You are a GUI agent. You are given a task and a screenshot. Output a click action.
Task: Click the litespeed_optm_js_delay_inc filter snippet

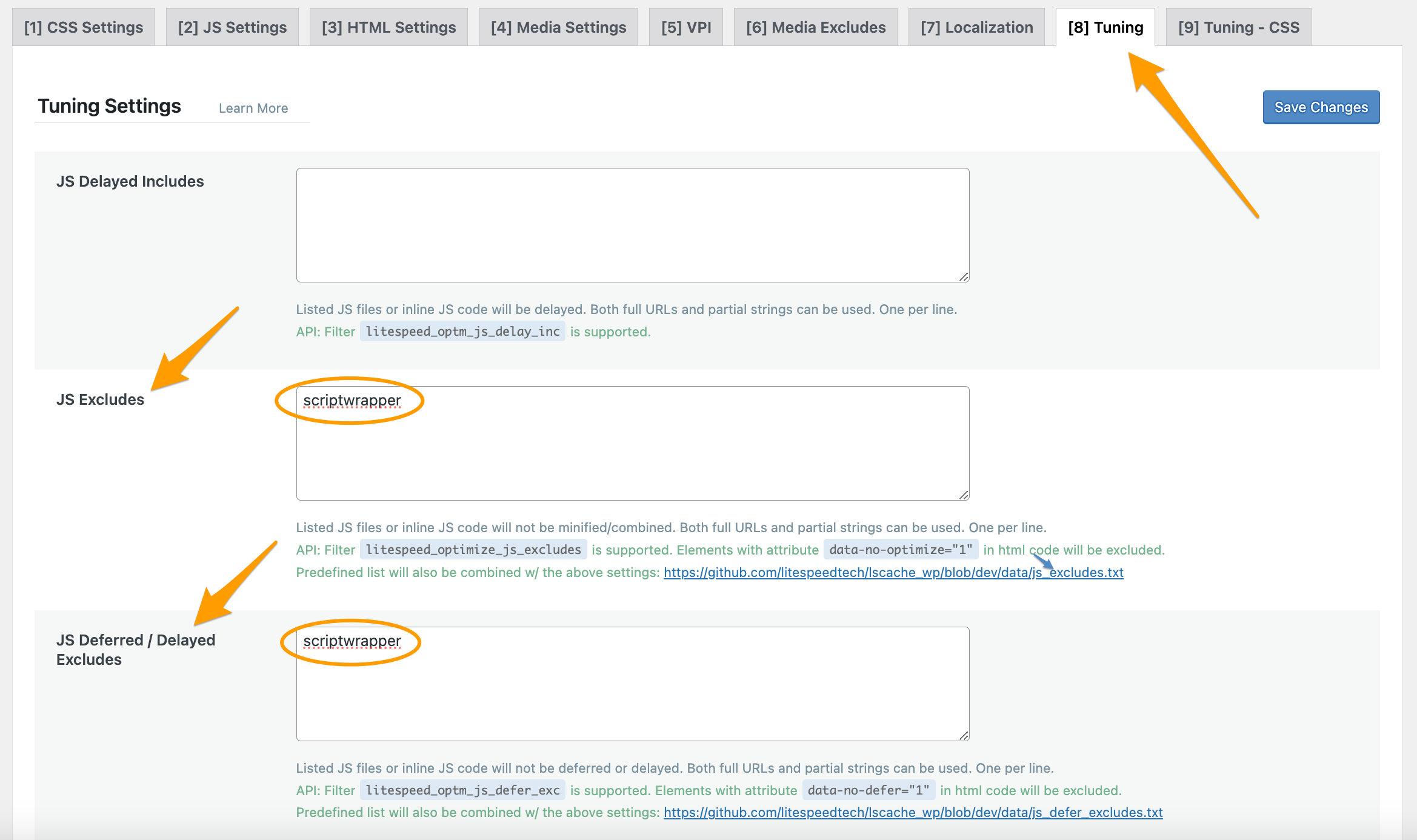[x=462, y=332]
